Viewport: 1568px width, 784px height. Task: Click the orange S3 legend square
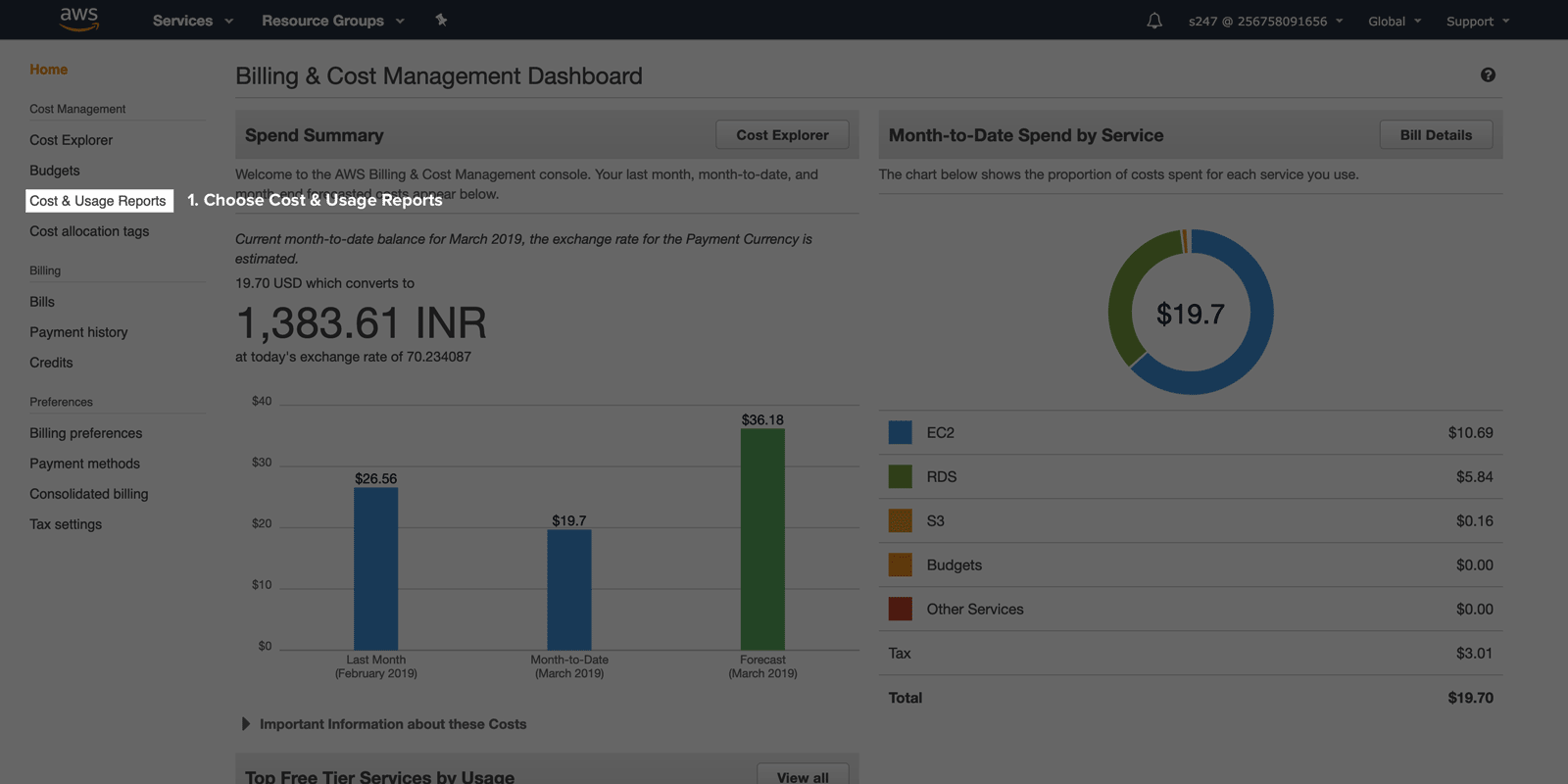900,520
